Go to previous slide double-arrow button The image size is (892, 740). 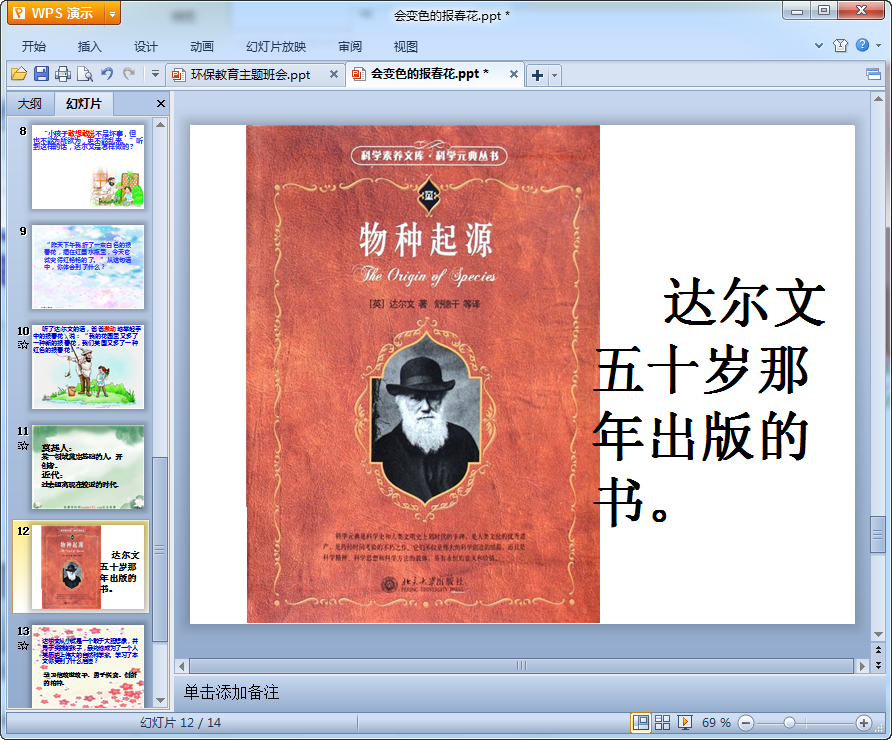click(x=878, y=649)
